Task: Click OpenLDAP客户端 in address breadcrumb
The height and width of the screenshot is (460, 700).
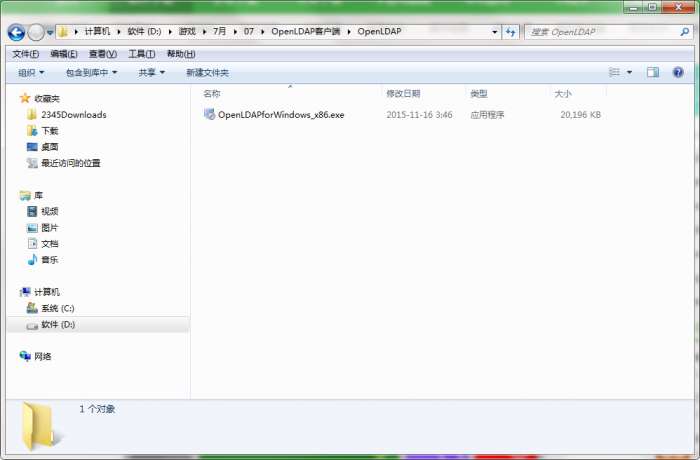Action: point(306,32)
